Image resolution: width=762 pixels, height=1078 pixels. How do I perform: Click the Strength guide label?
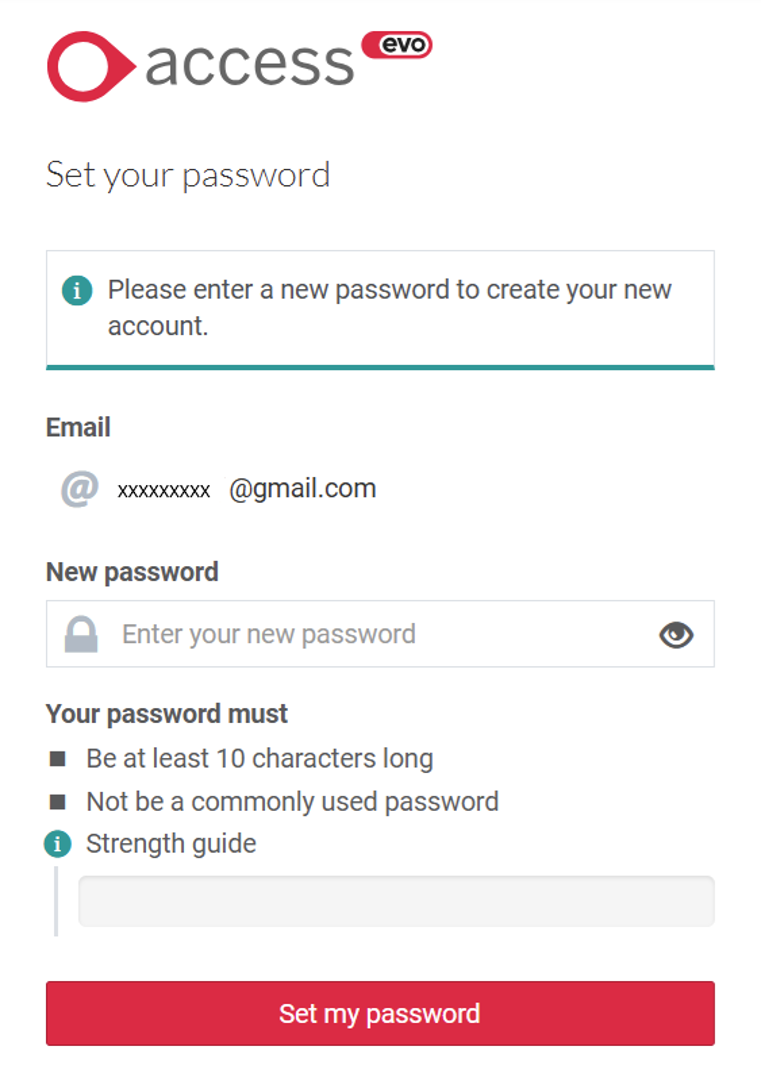(171, 844)
